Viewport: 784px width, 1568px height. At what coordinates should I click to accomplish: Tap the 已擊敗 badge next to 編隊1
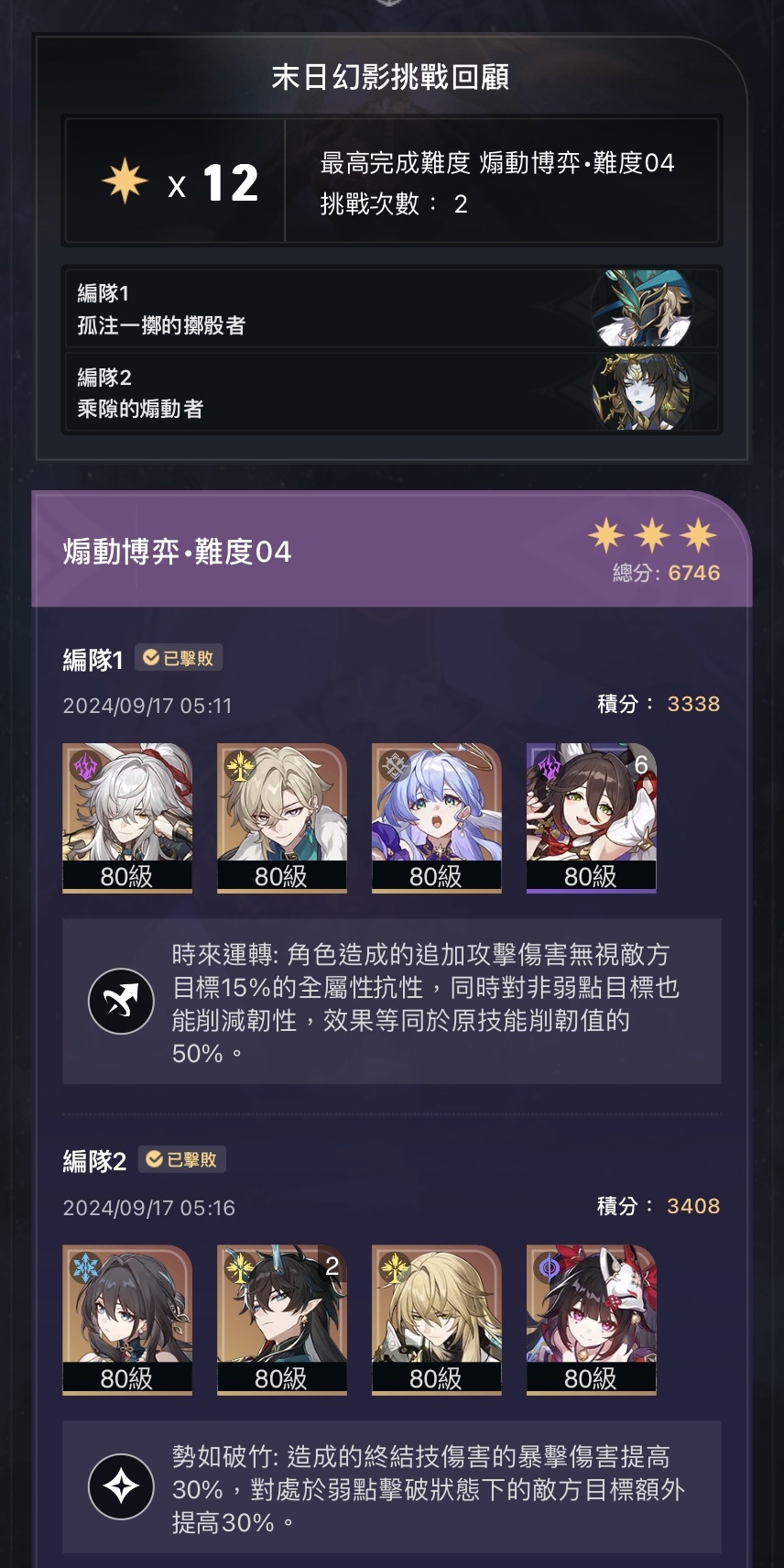click(x=179, y=658)
